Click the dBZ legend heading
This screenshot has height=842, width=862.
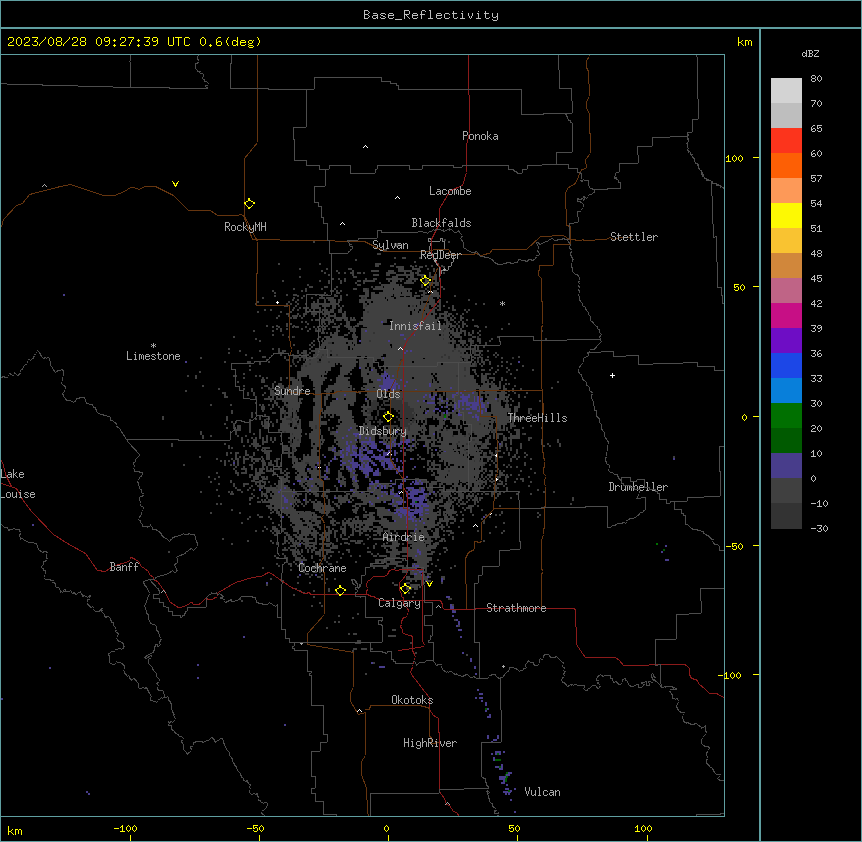tap(810, 53)
